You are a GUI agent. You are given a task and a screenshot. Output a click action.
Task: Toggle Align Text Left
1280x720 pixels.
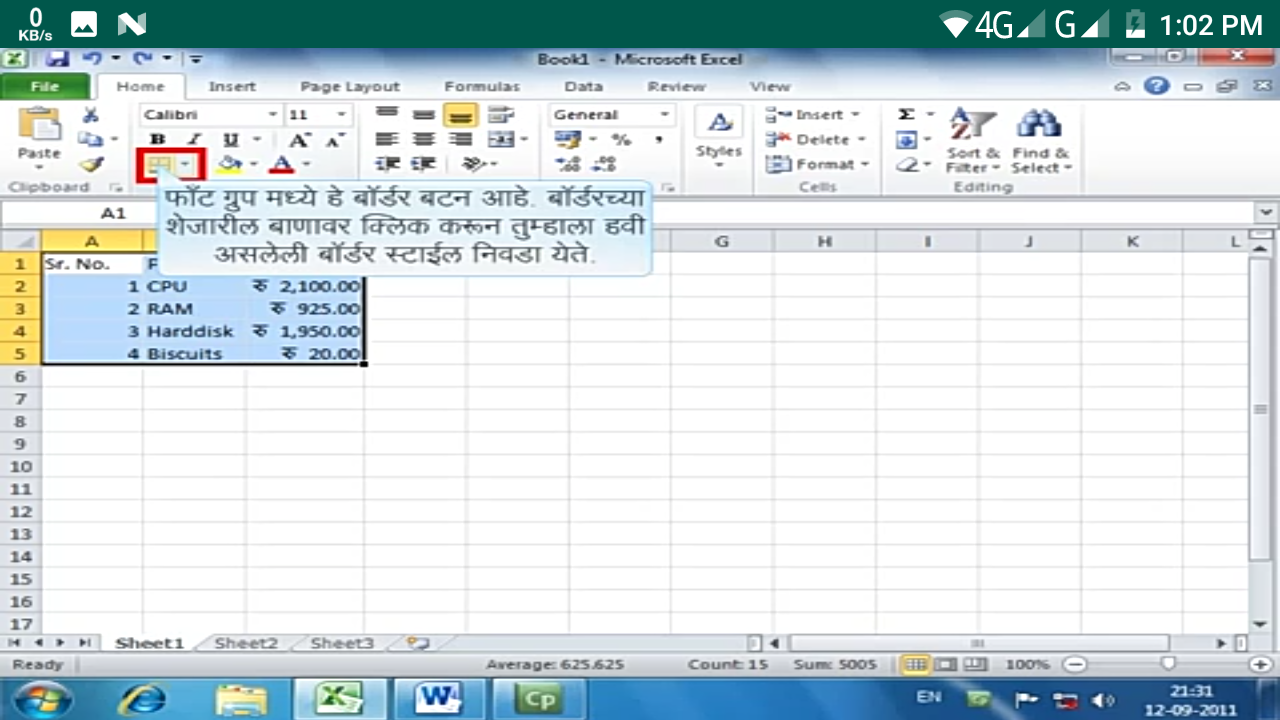tap(387, 139)
